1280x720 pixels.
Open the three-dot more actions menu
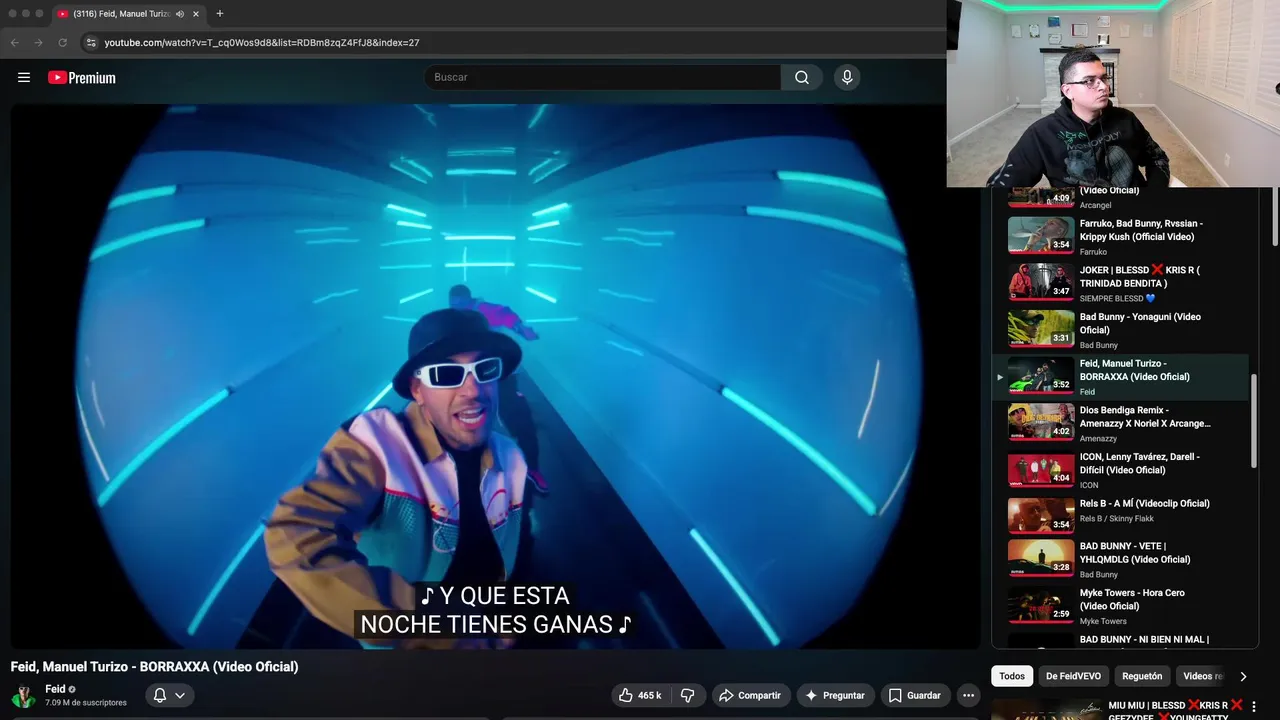pos(968,695)
